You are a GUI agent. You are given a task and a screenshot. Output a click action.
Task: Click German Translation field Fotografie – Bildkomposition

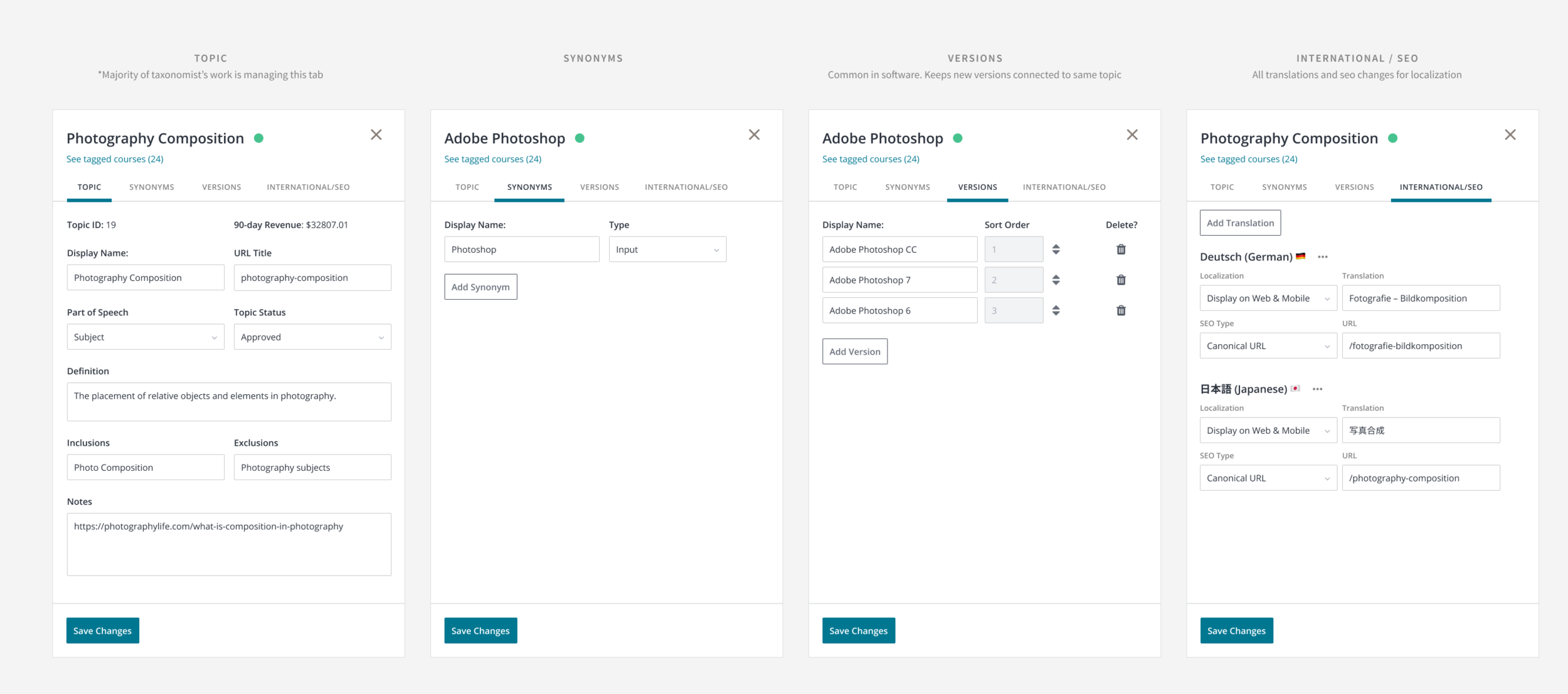tap(1421, 298)
